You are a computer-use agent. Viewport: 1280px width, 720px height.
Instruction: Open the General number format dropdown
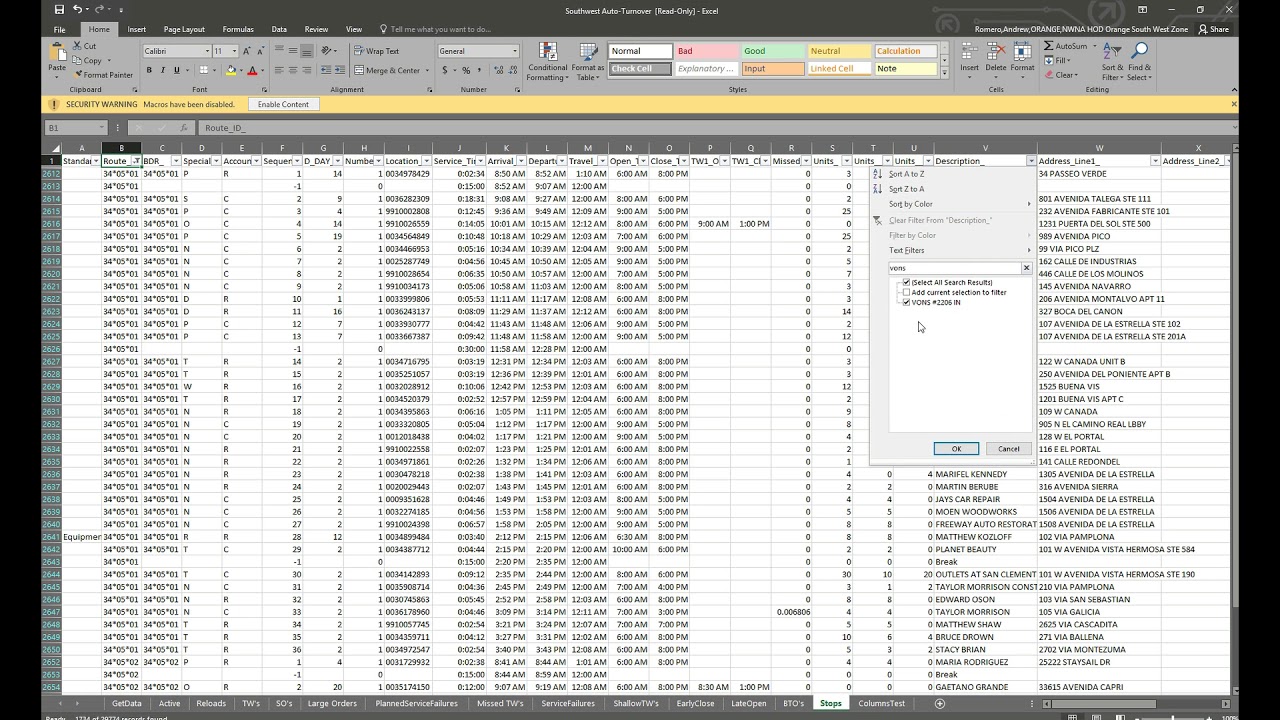pyautogui.click(x=515, y=51)
